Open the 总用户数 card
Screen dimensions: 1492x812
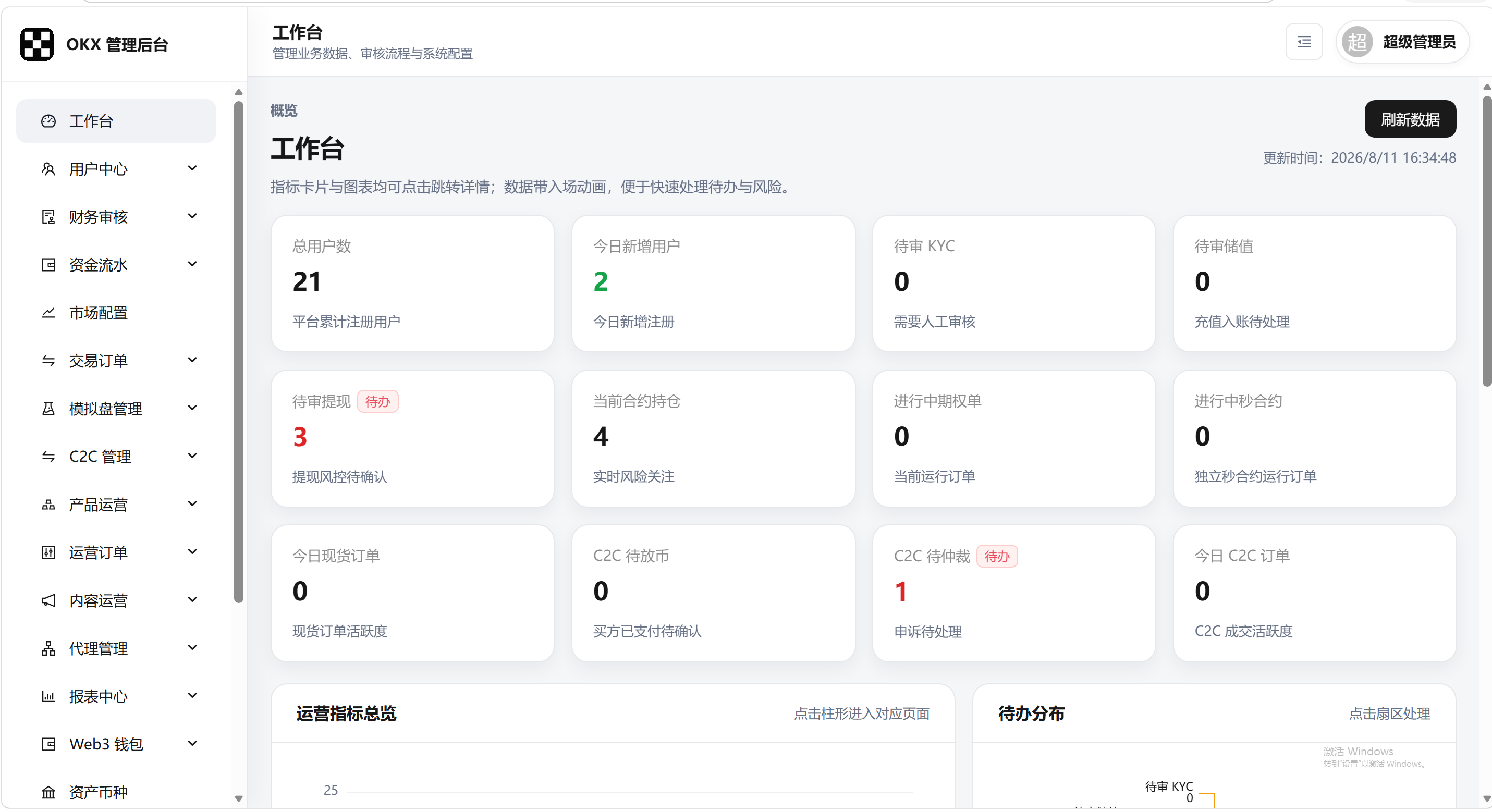coord(412,284)
